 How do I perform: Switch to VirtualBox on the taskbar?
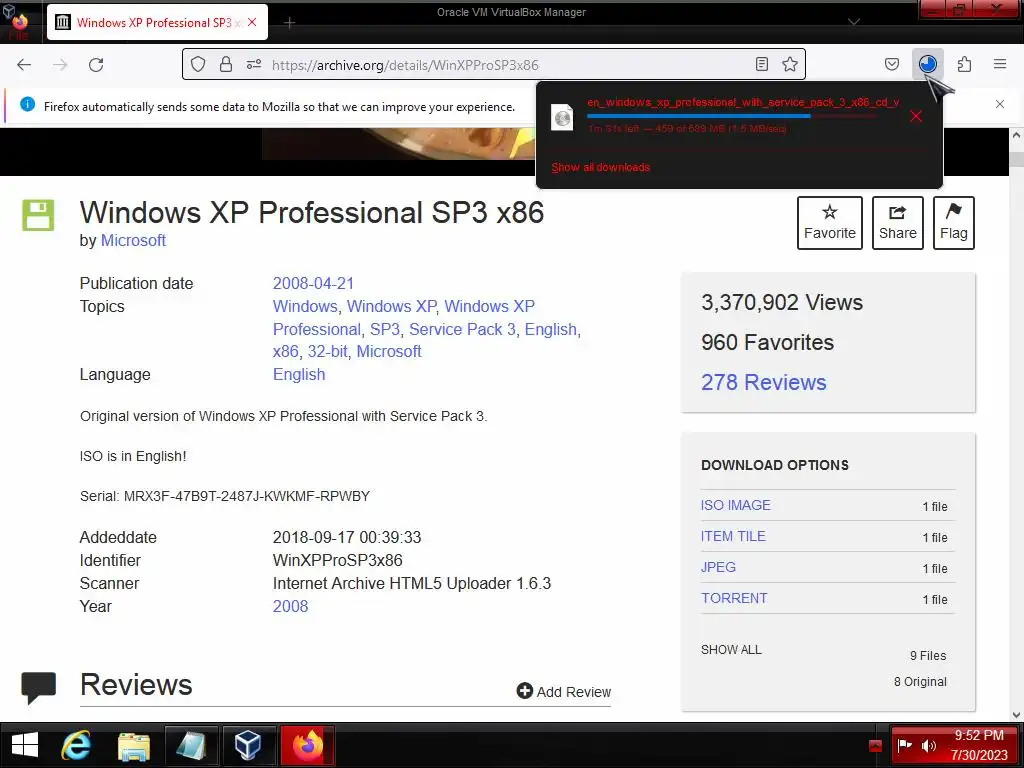249,745
